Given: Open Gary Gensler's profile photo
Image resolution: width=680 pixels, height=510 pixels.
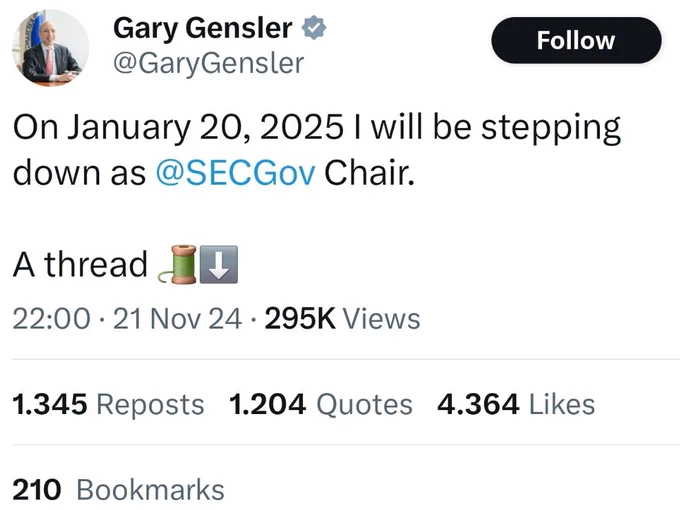Looking at the screenshot, I should tap(50, 48).
